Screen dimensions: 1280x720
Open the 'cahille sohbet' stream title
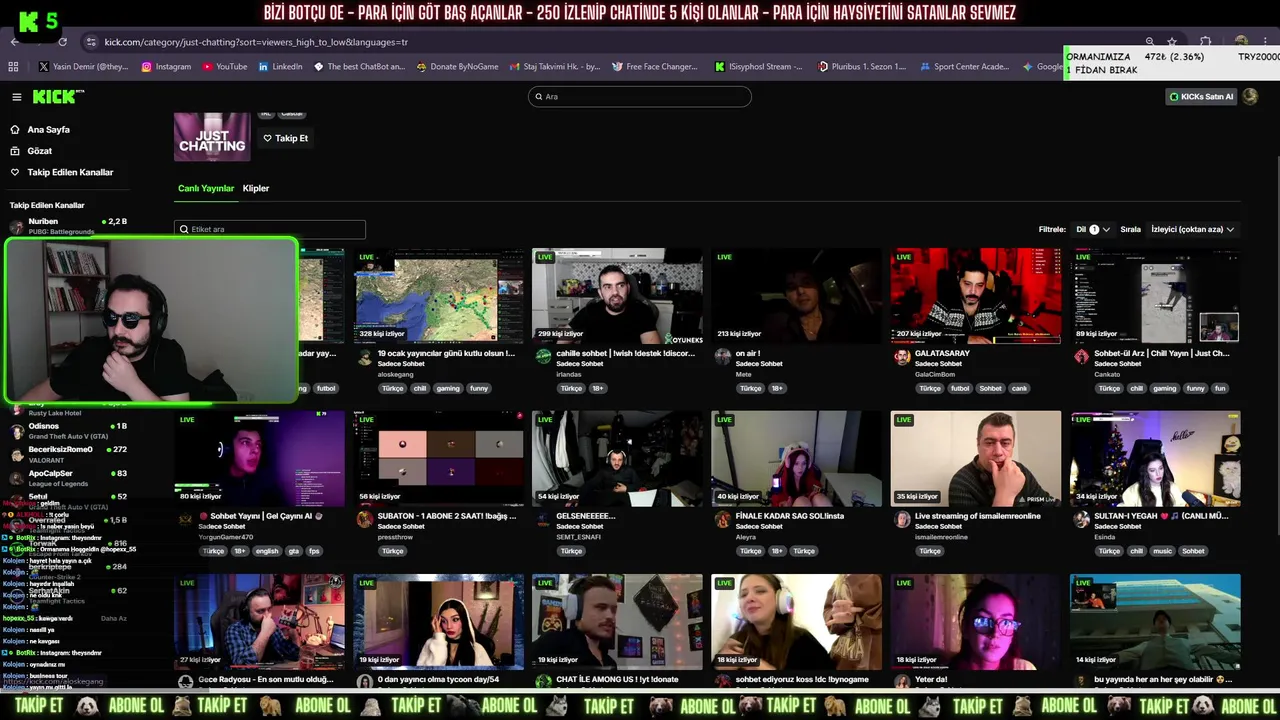pyautogui.click(x=625, y=353)
